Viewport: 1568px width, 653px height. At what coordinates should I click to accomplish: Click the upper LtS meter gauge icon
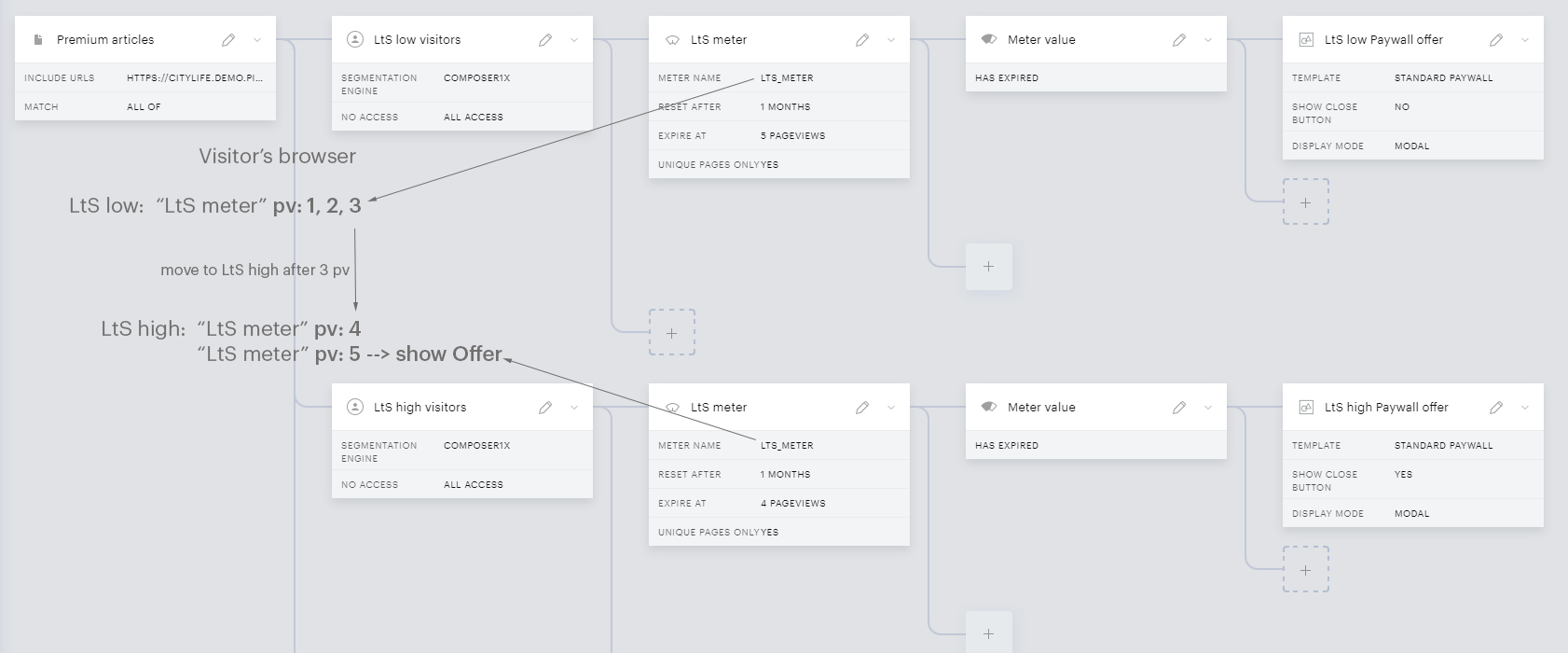tap(672, 40)
